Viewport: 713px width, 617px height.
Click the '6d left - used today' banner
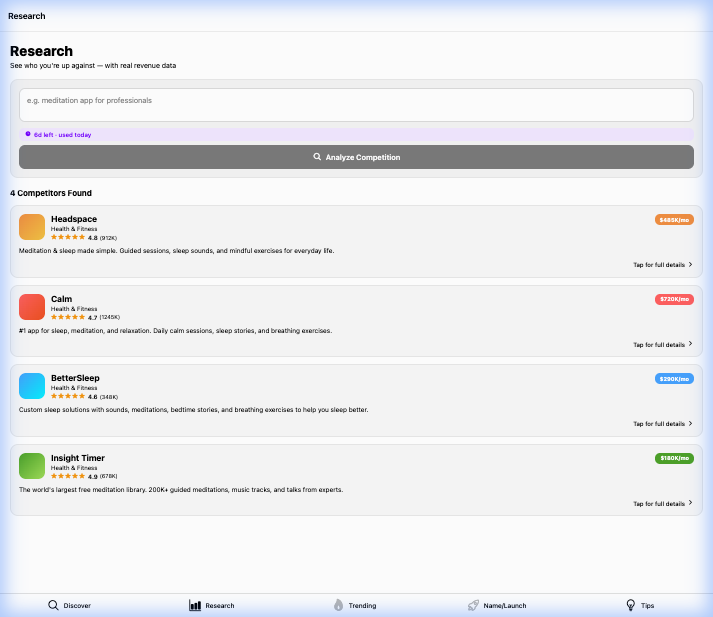click(62, 134)
